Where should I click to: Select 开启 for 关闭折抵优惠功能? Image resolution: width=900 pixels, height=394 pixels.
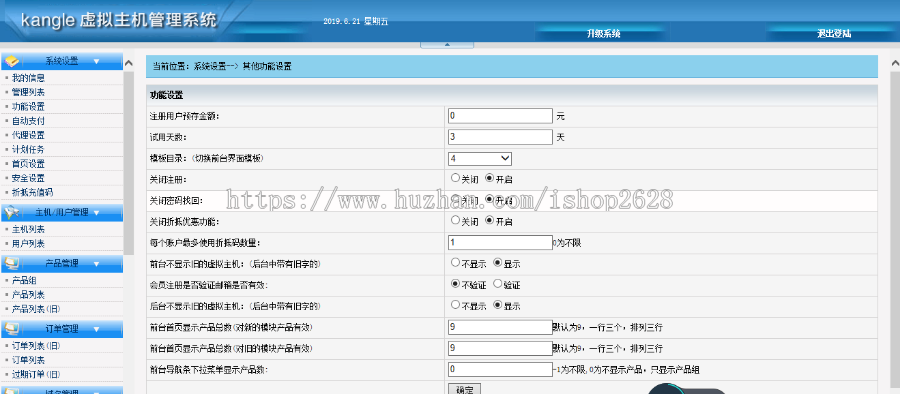pos(489,221)
